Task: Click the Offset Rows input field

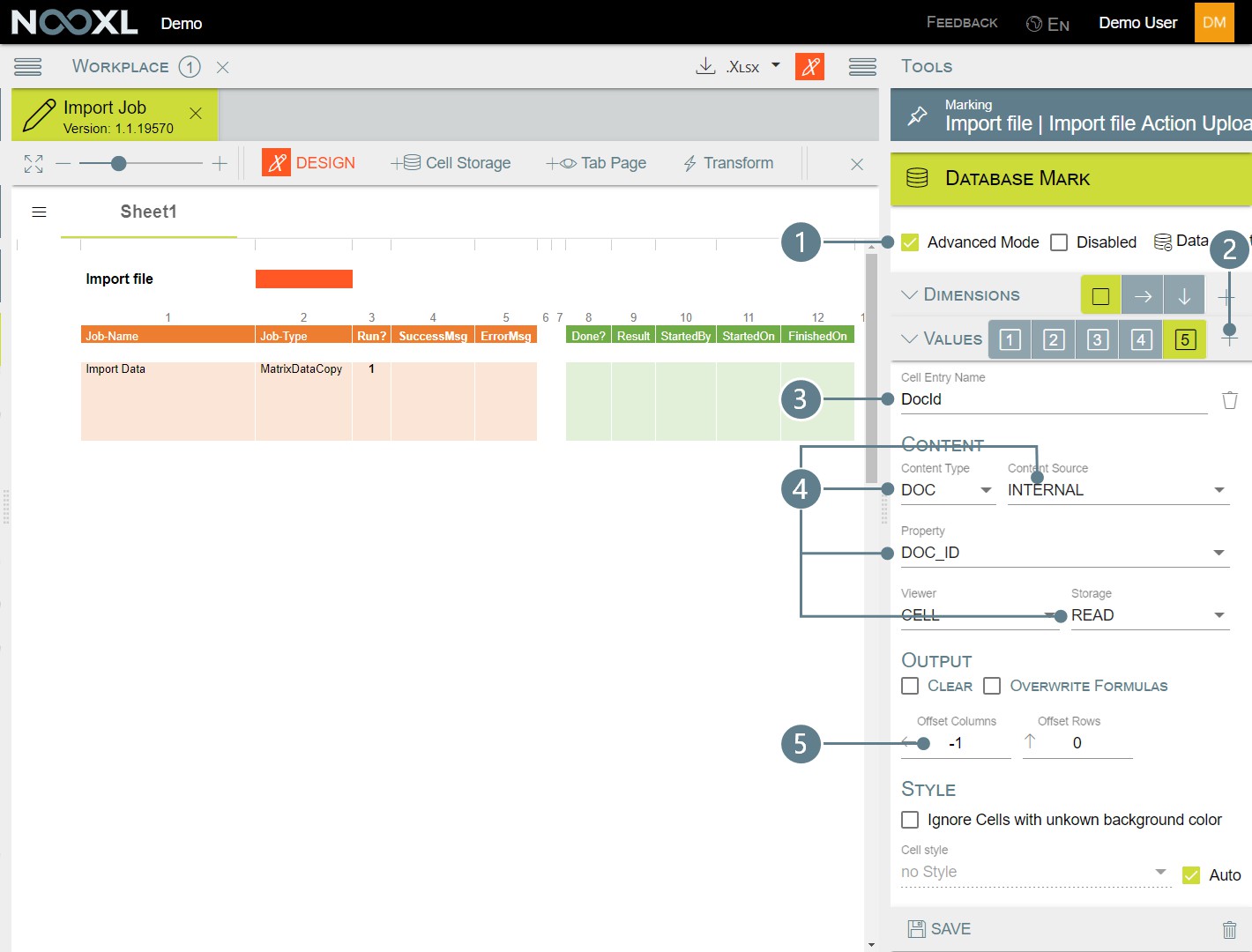Action: (1077, 743)
